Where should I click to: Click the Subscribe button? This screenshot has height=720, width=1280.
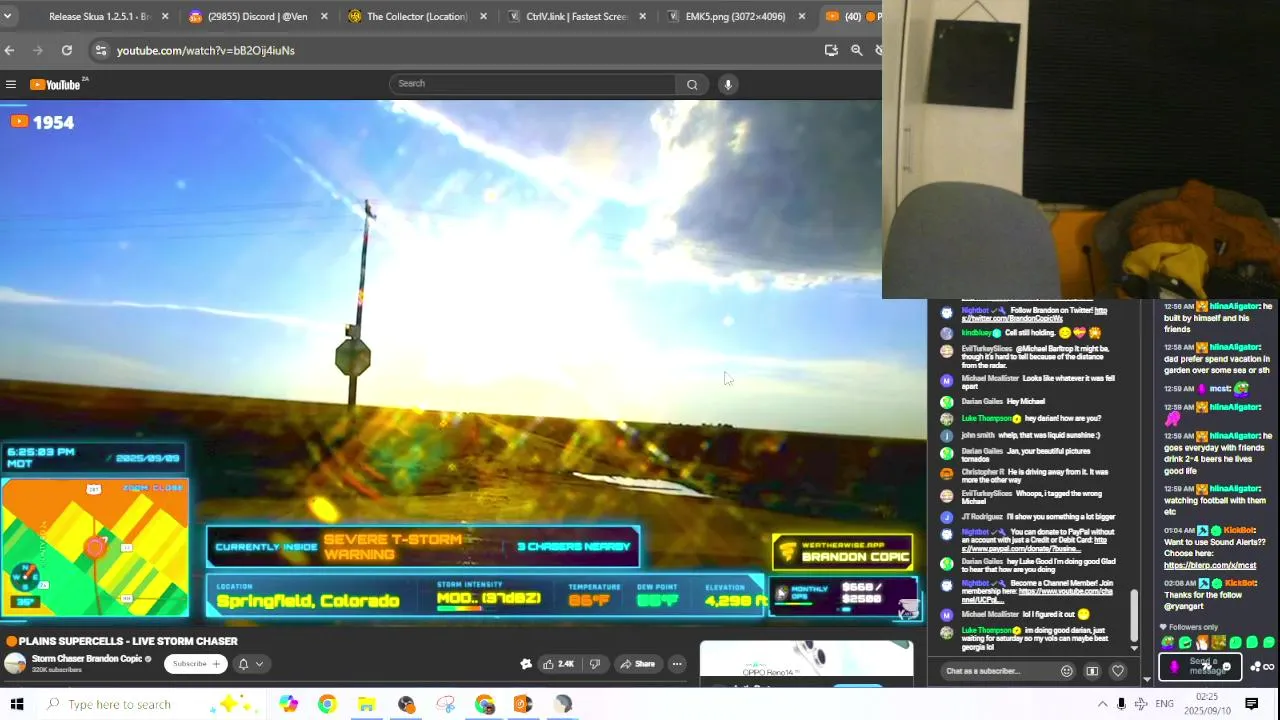196,664
